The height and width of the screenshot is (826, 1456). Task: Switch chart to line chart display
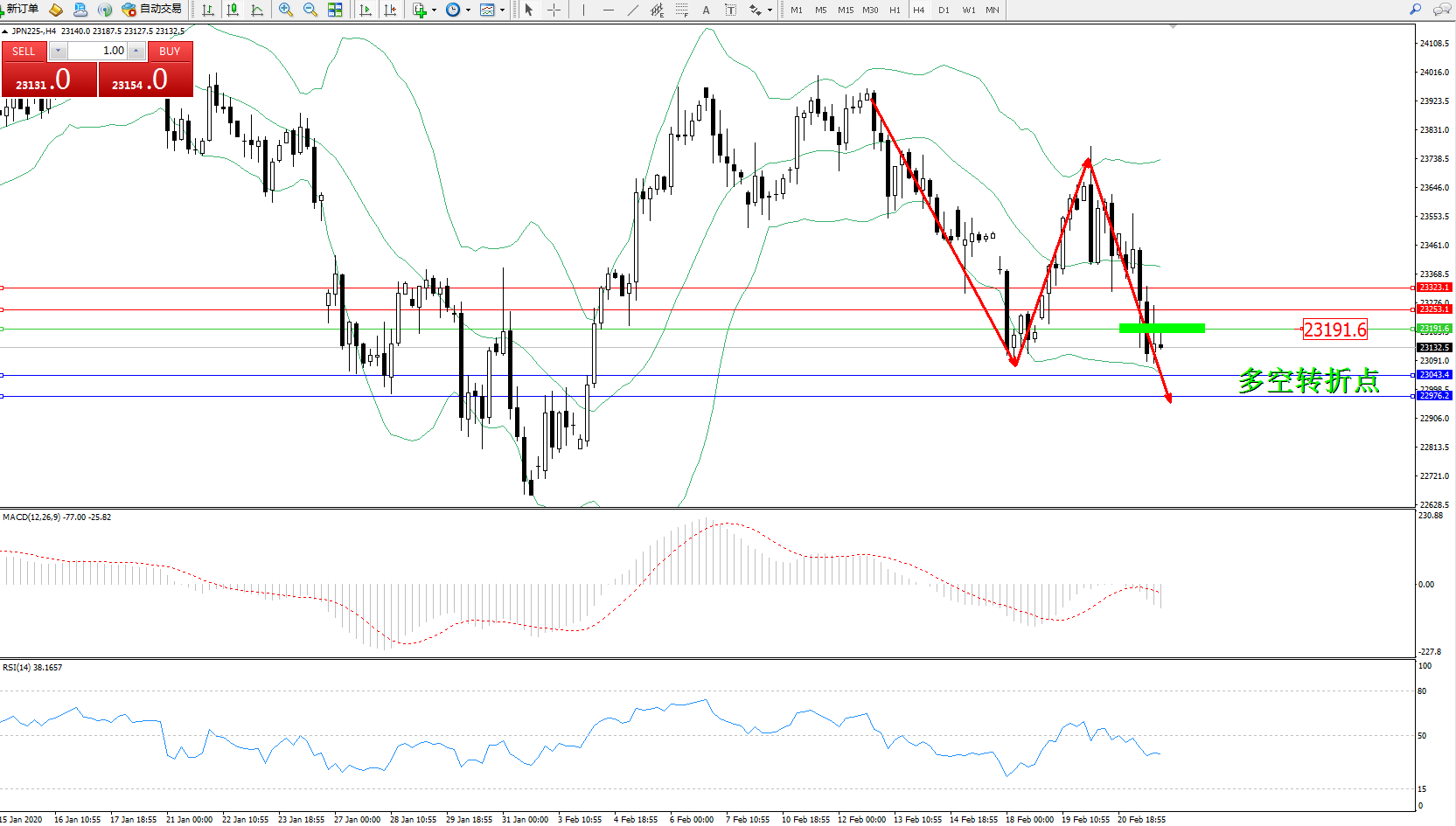[x=257, y=10]
